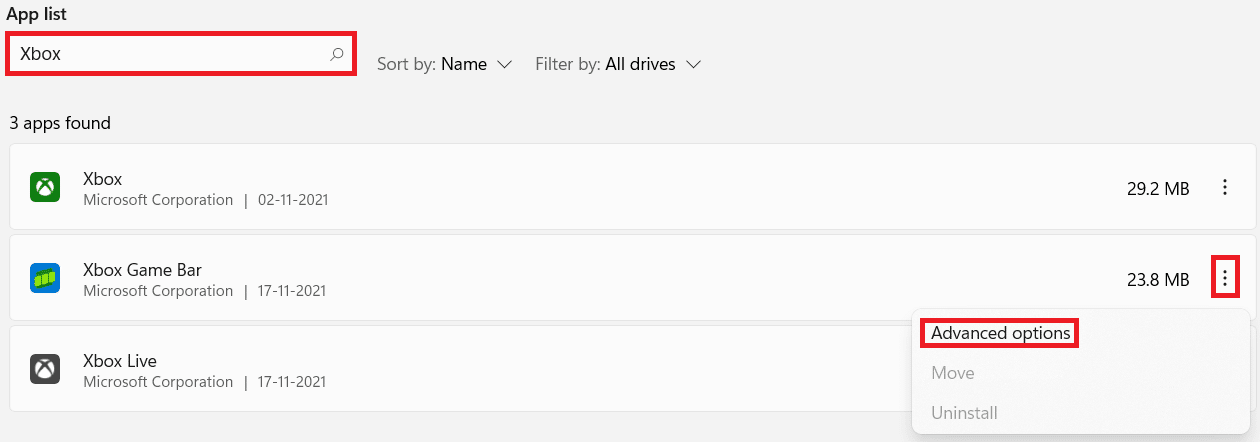
Task: Click the three-dot button for Xbox Game Bar
Action: click(x=1225, y=278)
